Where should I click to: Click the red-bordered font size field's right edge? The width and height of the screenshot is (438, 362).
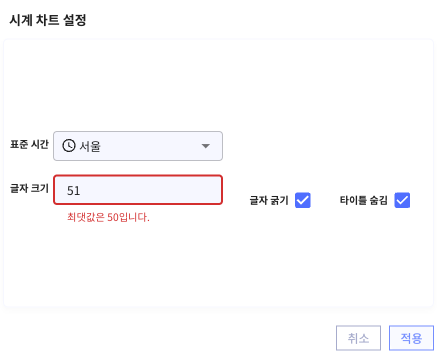(x=219, y=190)
